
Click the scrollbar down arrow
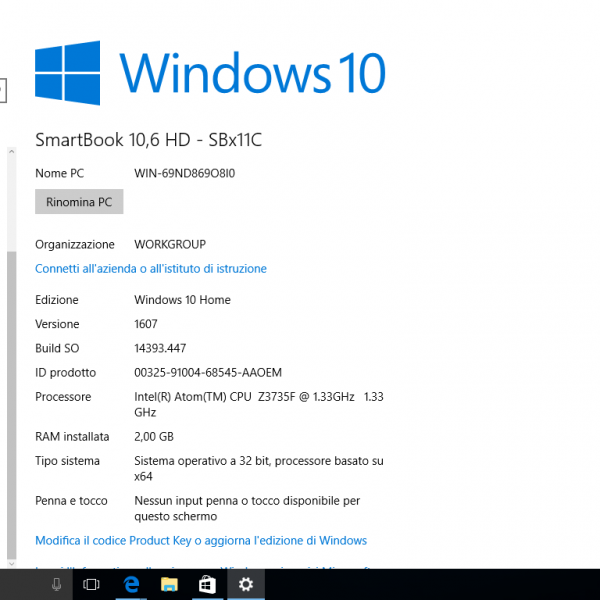[11, 564]
